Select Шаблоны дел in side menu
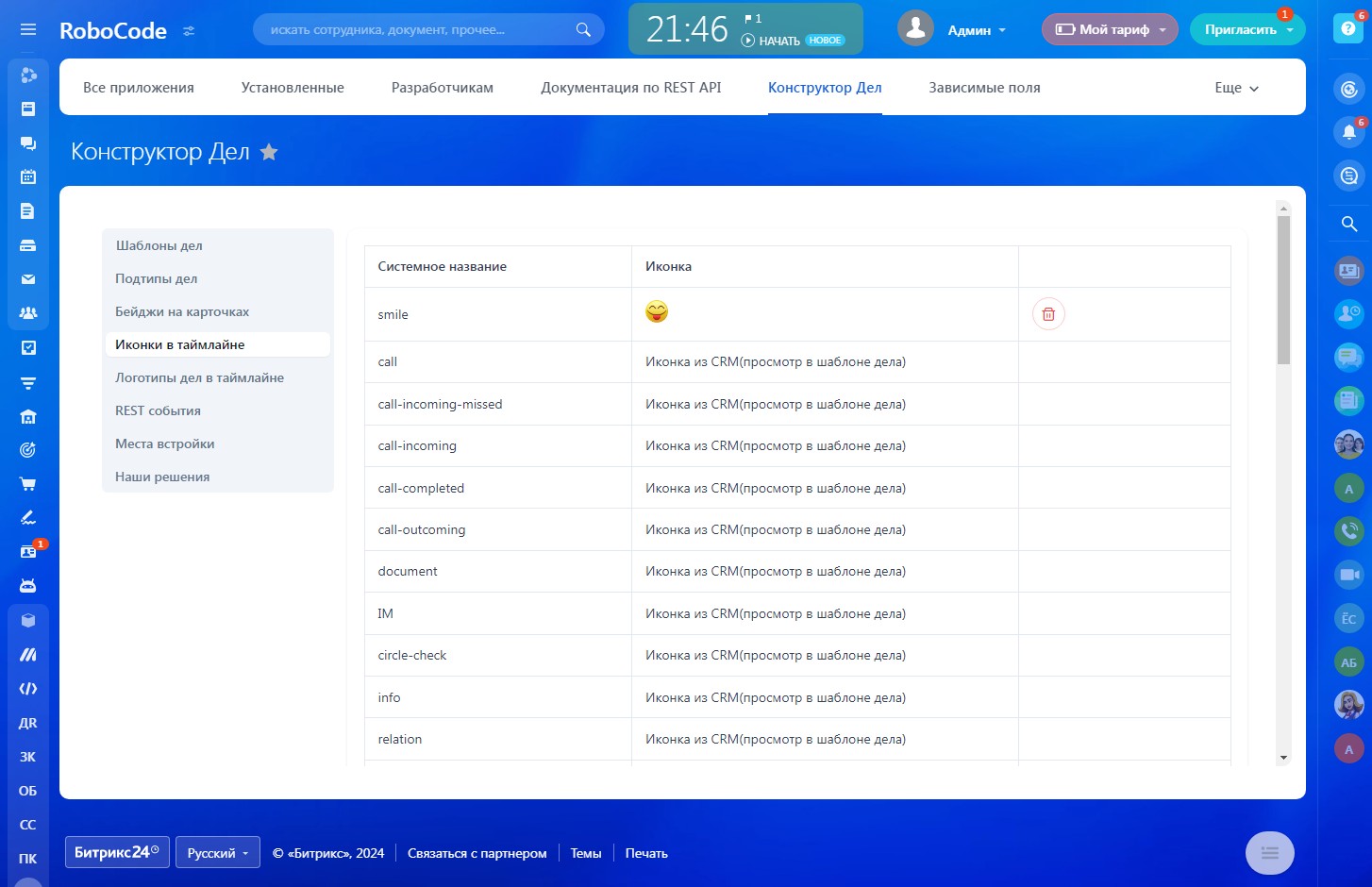The image size is (1372, 887). (159, 245)
